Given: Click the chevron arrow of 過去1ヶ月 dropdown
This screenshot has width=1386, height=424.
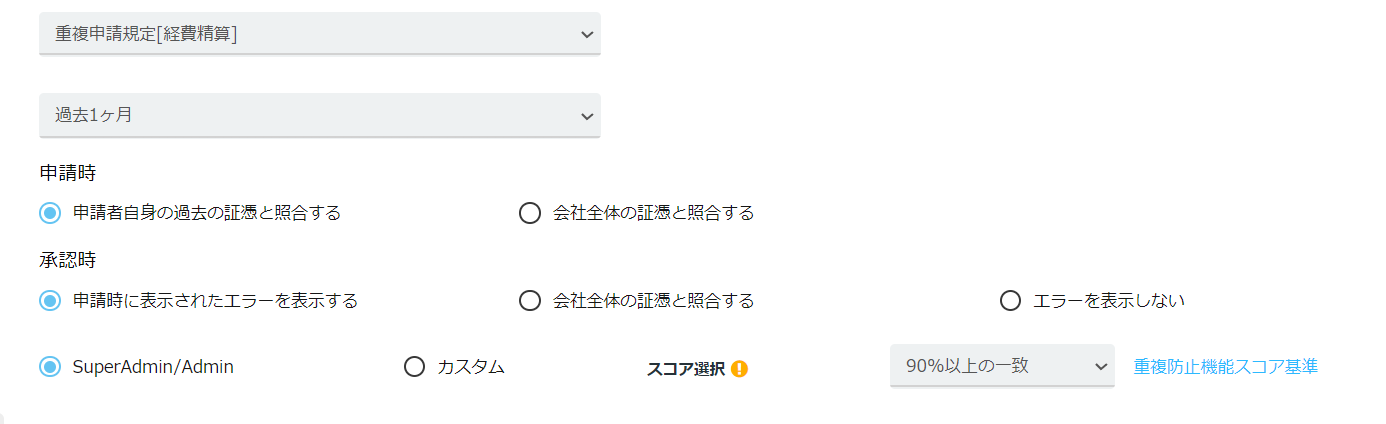Looking at the screenshot, I should pos(586,115).
